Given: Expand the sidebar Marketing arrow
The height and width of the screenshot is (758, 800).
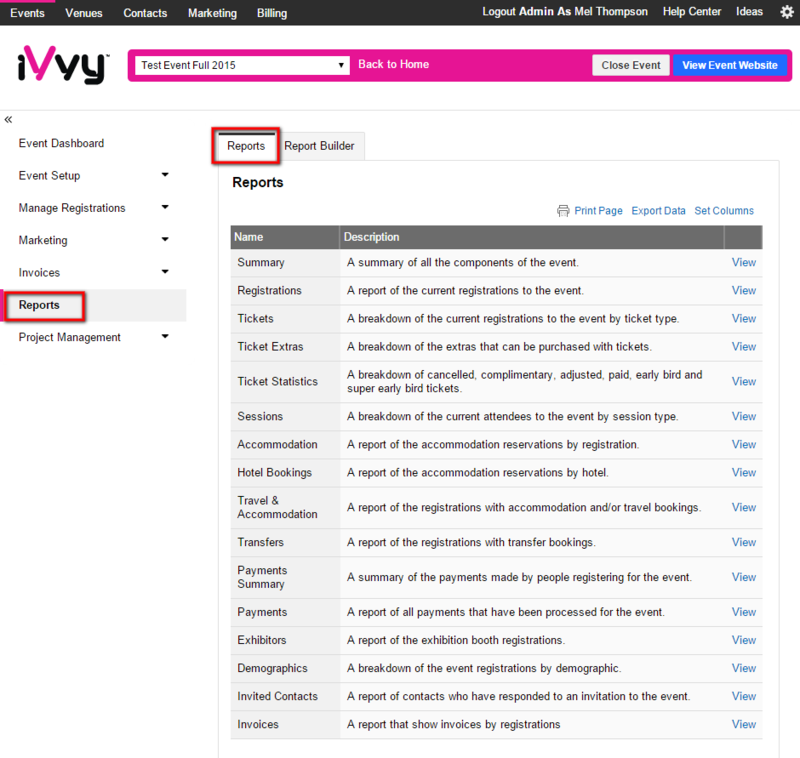Looking at the screenshot, I should coord(165,239).
